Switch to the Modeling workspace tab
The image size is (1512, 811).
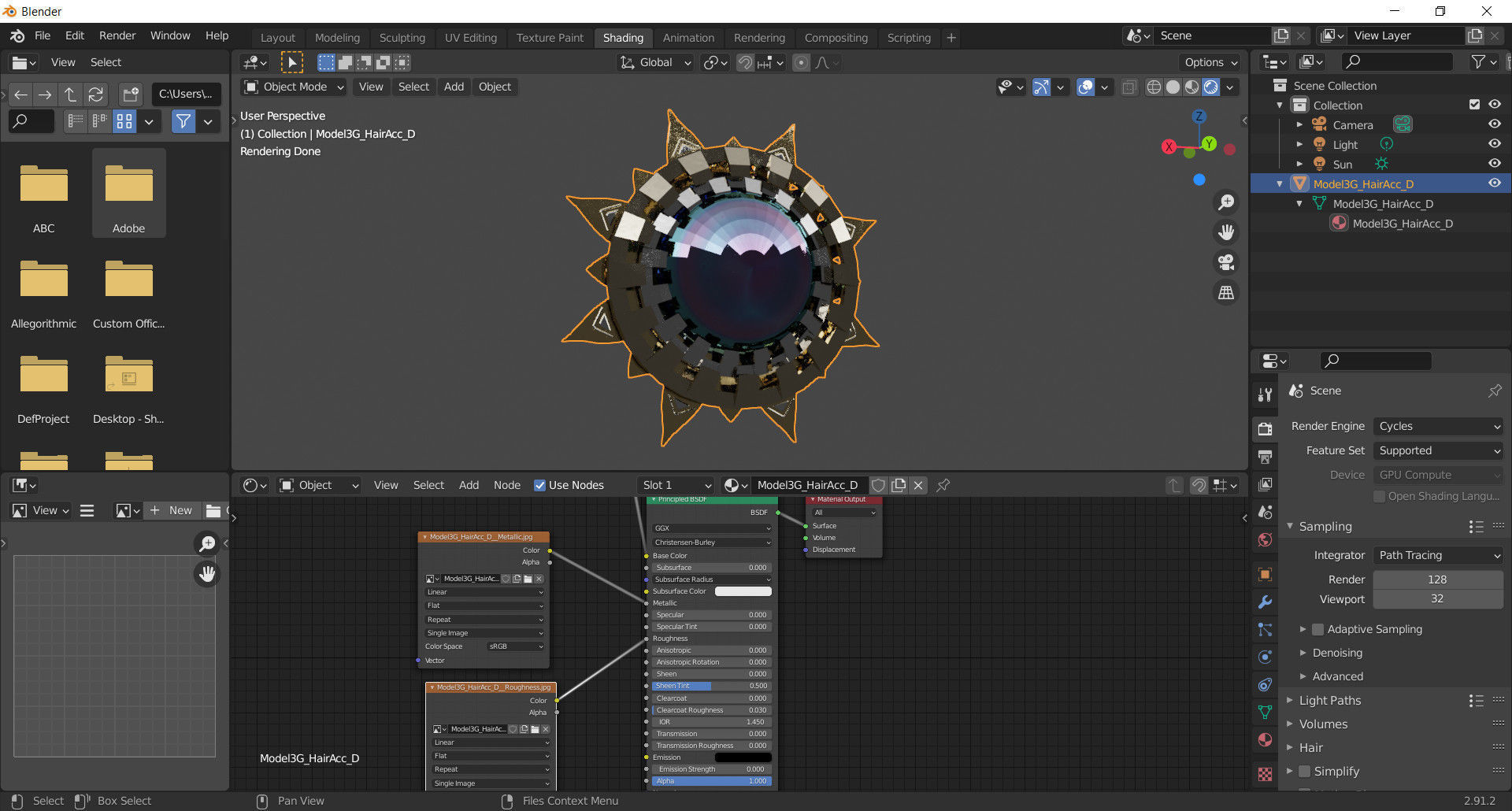[x=337, y=37]
